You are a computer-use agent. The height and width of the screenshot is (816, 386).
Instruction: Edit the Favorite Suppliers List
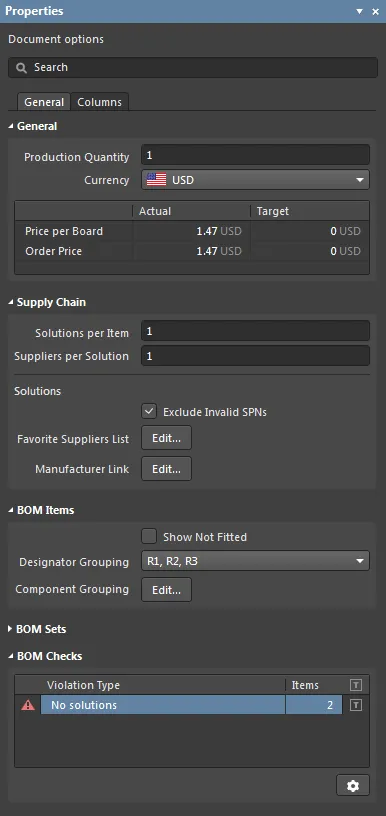[166, 438]
